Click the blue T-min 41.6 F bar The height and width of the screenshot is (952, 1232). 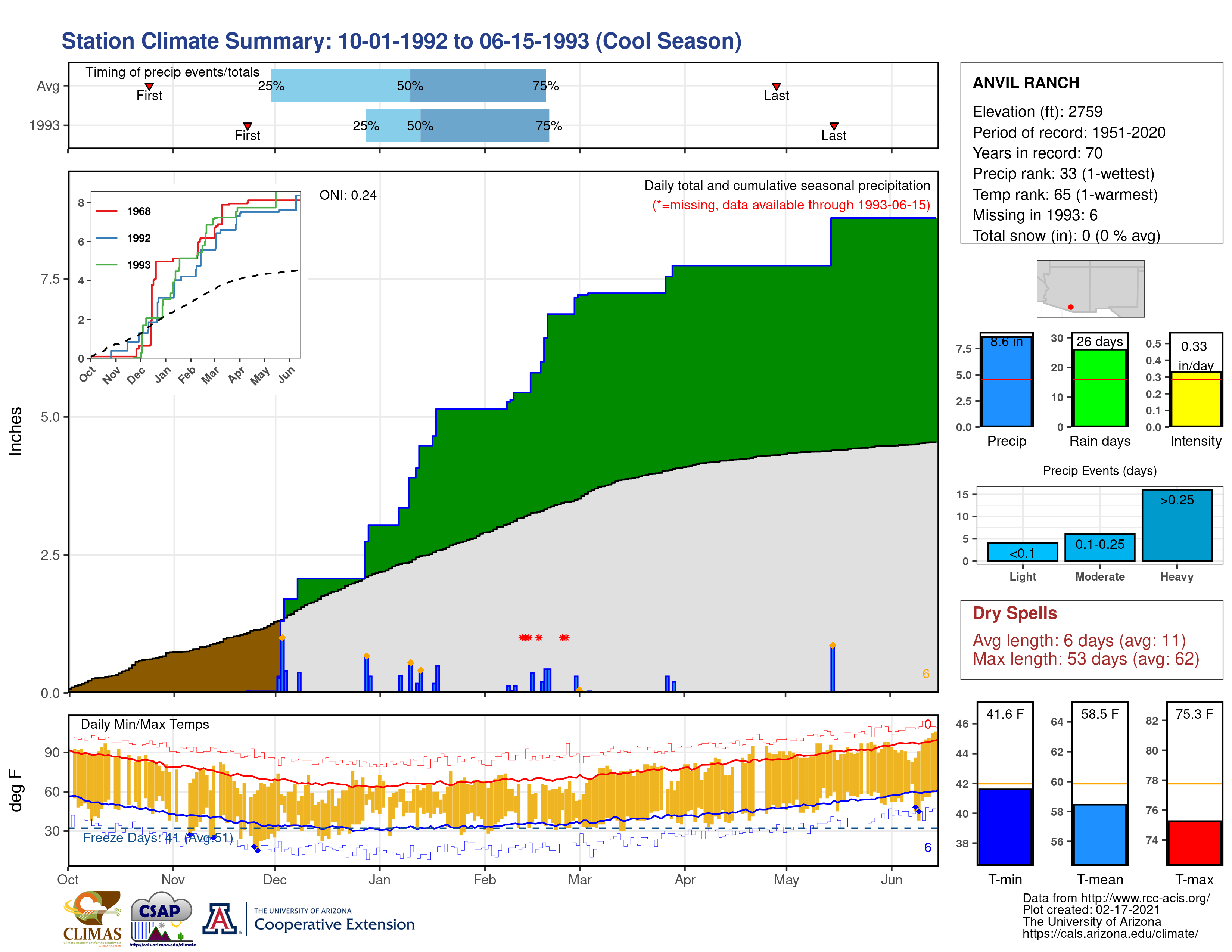1005,827
